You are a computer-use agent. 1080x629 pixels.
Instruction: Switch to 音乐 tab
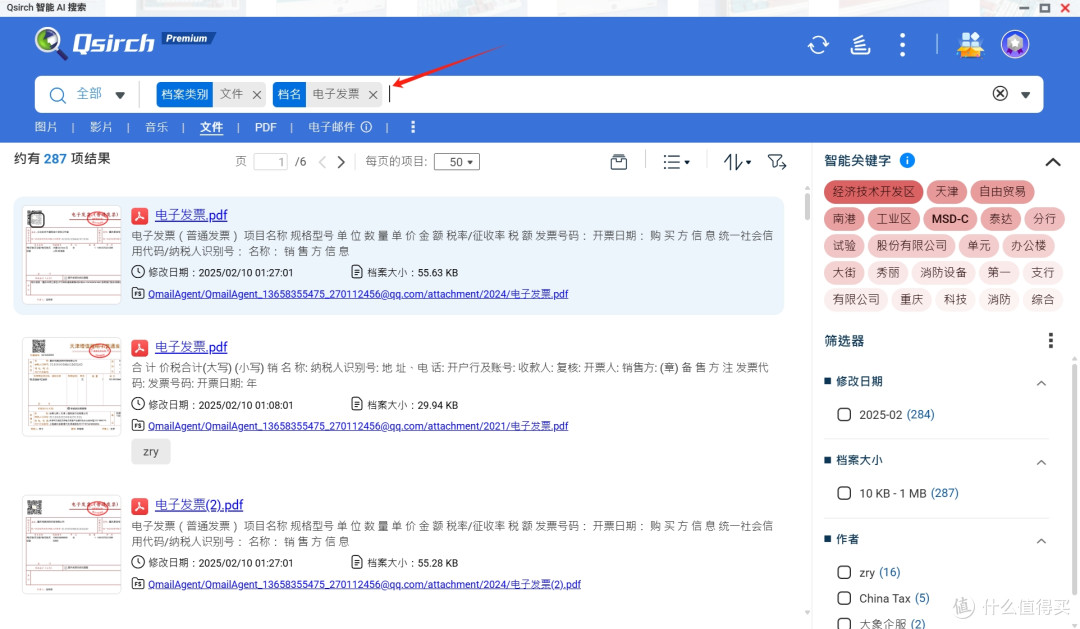[x=156, y=127]
